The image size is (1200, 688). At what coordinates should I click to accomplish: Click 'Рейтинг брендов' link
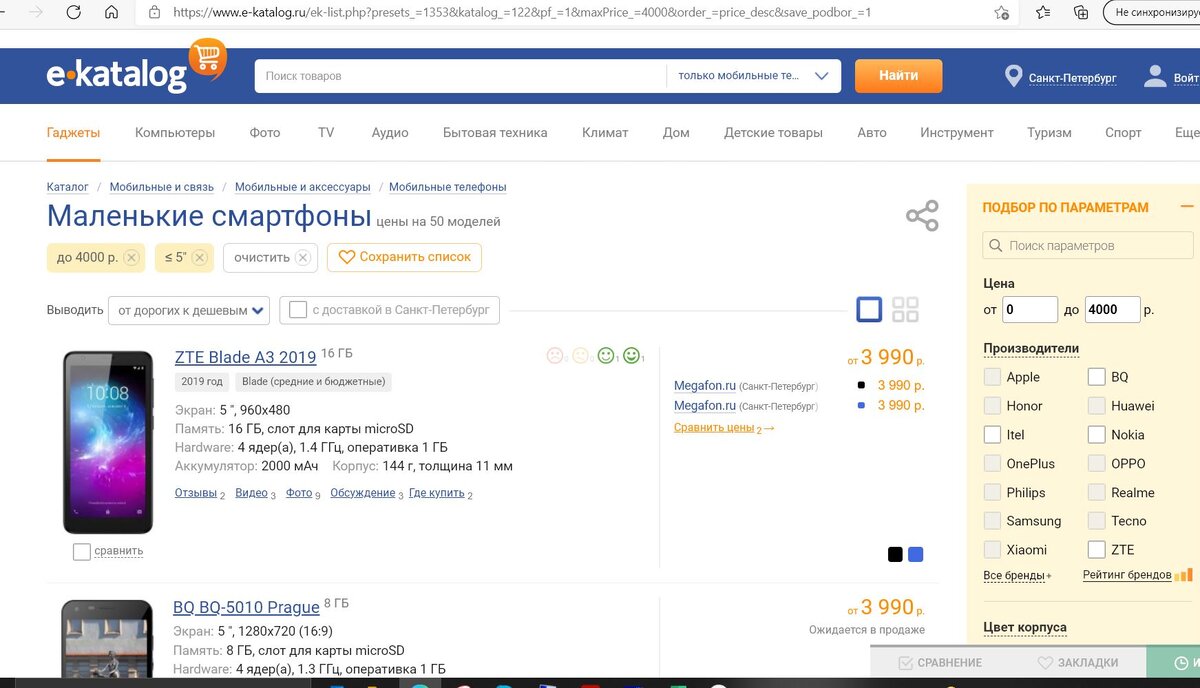point(1127,575)
